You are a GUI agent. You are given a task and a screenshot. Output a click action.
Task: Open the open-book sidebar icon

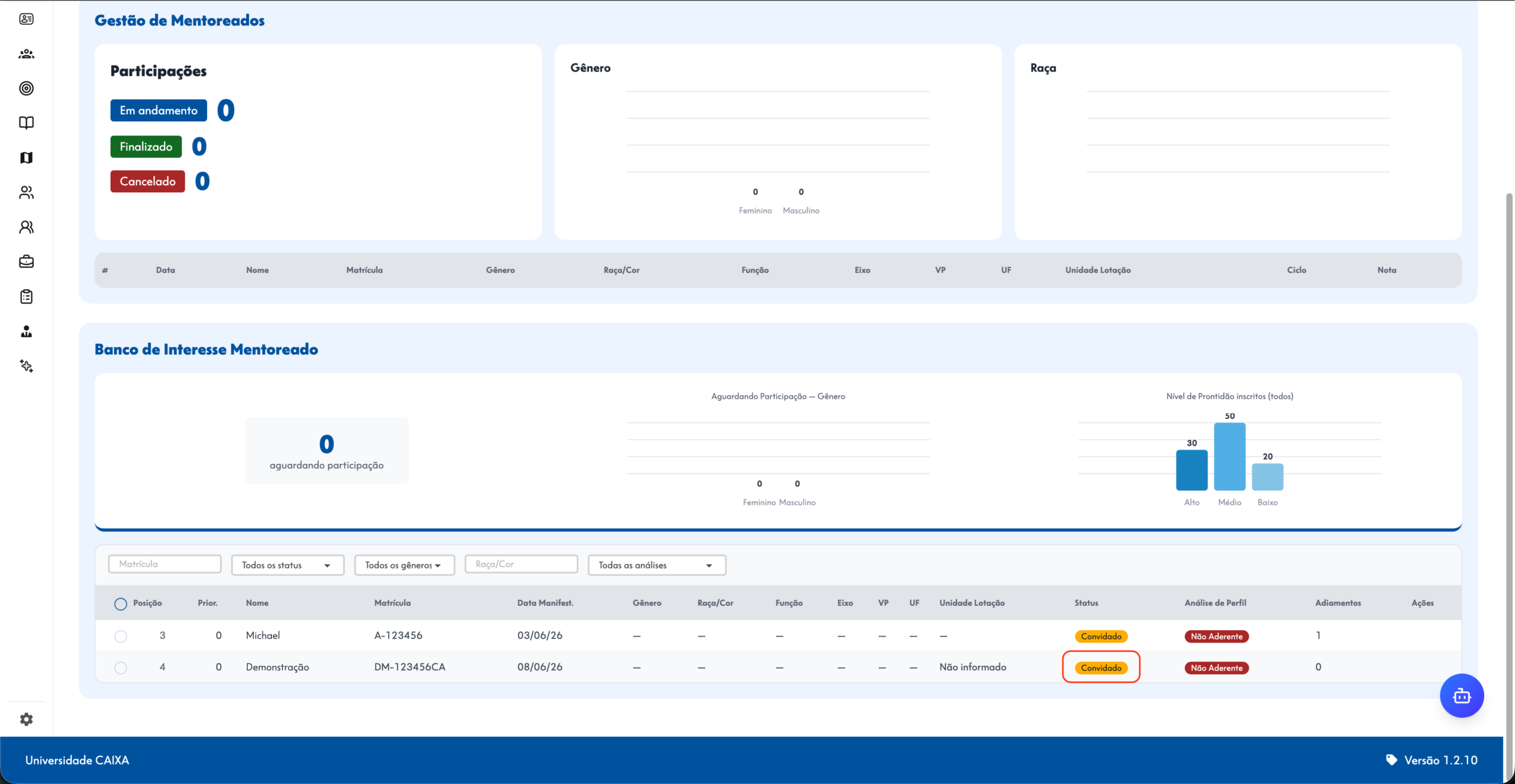(x=26, y=122)
